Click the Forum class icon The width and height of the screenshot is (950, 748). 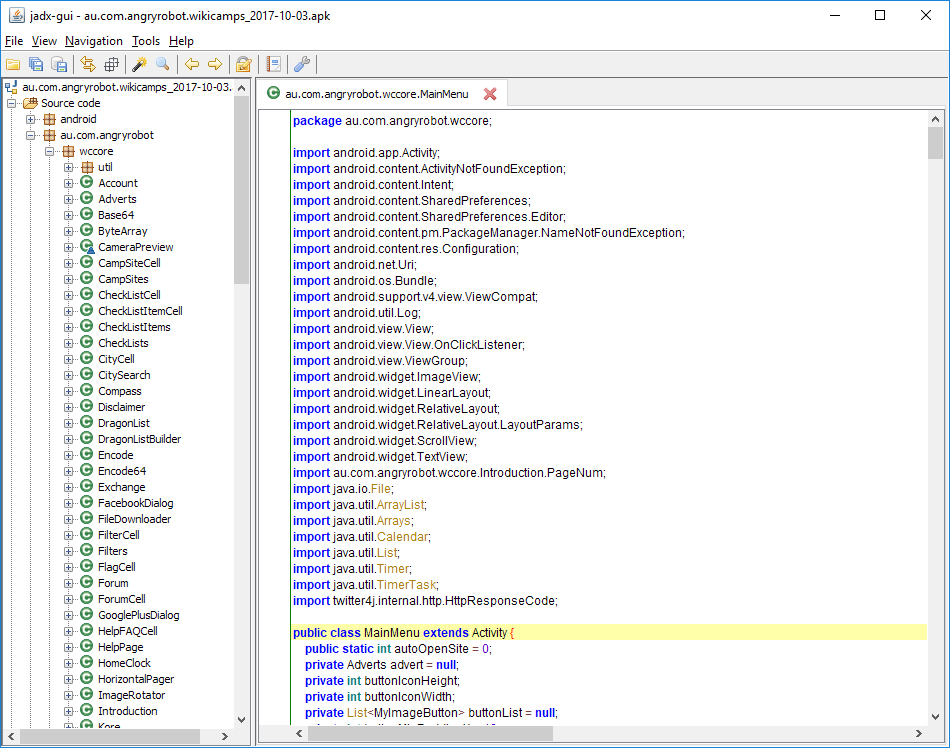coord(87,583)
